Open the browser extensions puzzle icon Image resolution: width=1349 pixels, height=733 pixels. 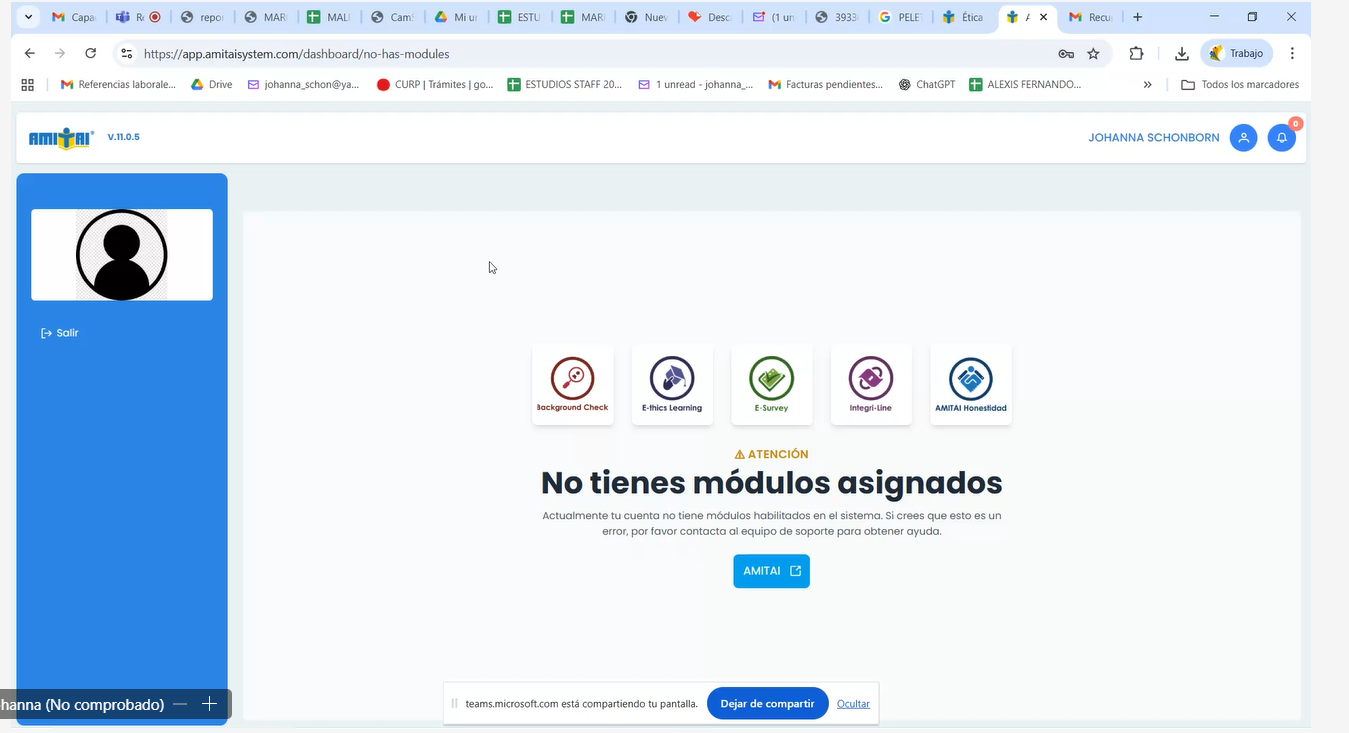[x=1136, y=54]
